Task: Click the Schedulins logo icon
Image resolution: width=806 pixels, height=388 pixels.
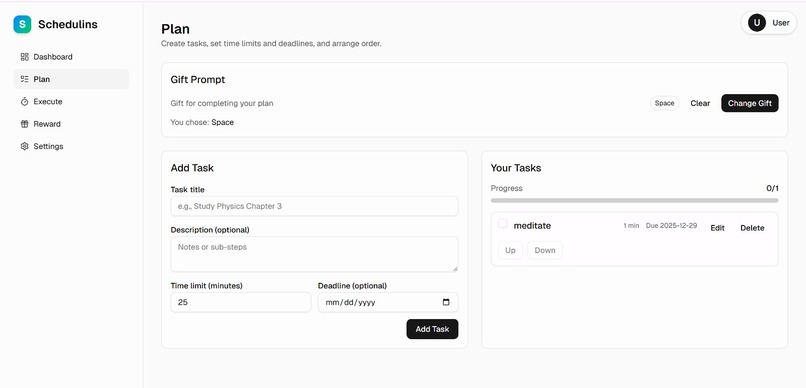Action: pyautogui.click(x=22, y=24)
